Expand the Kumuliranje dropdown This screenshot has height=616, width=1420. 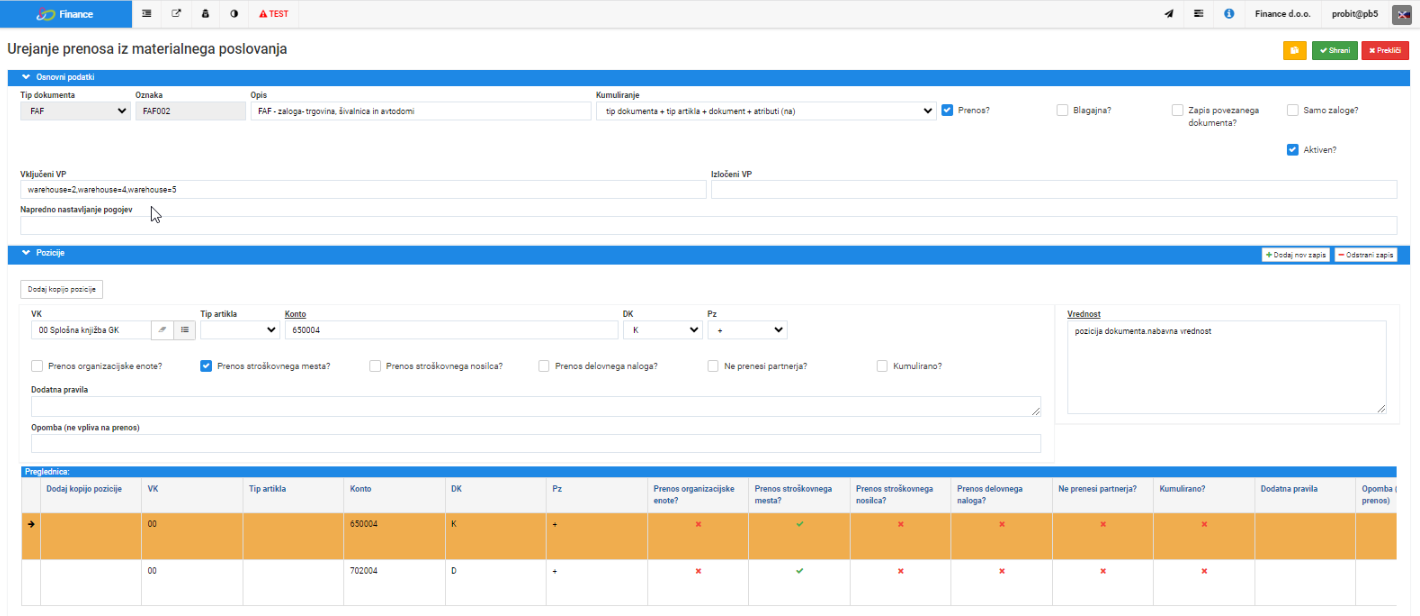pos(766,111)
